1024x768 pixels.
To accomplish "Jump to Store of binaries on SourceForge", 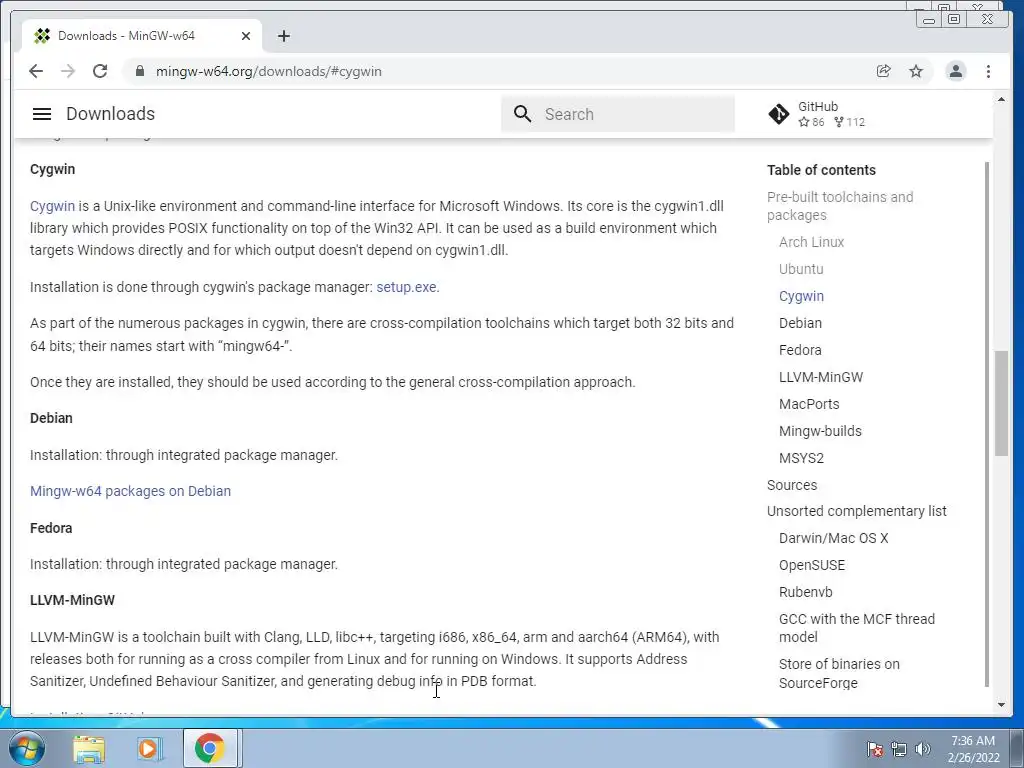I will click(839, 673).
